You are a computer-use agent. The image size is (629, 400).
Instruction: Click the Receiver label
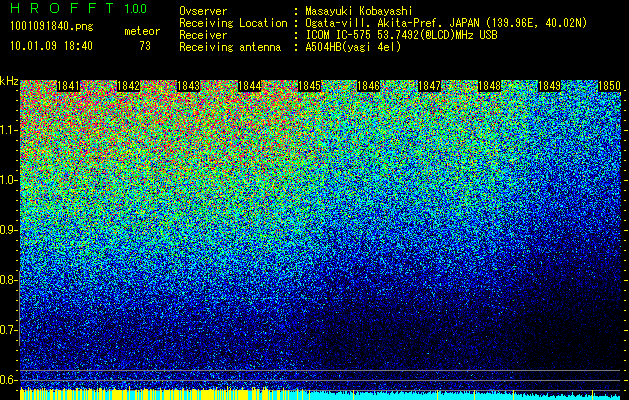[x=203, y=35]
